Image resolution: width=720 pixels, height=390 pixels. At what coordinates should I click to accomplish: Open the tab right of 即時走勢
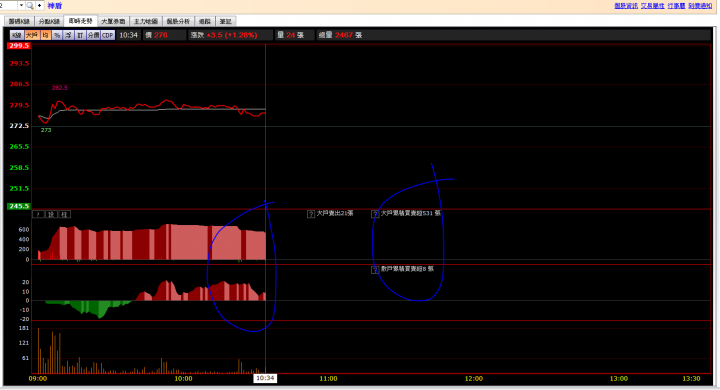pos(113,21)
